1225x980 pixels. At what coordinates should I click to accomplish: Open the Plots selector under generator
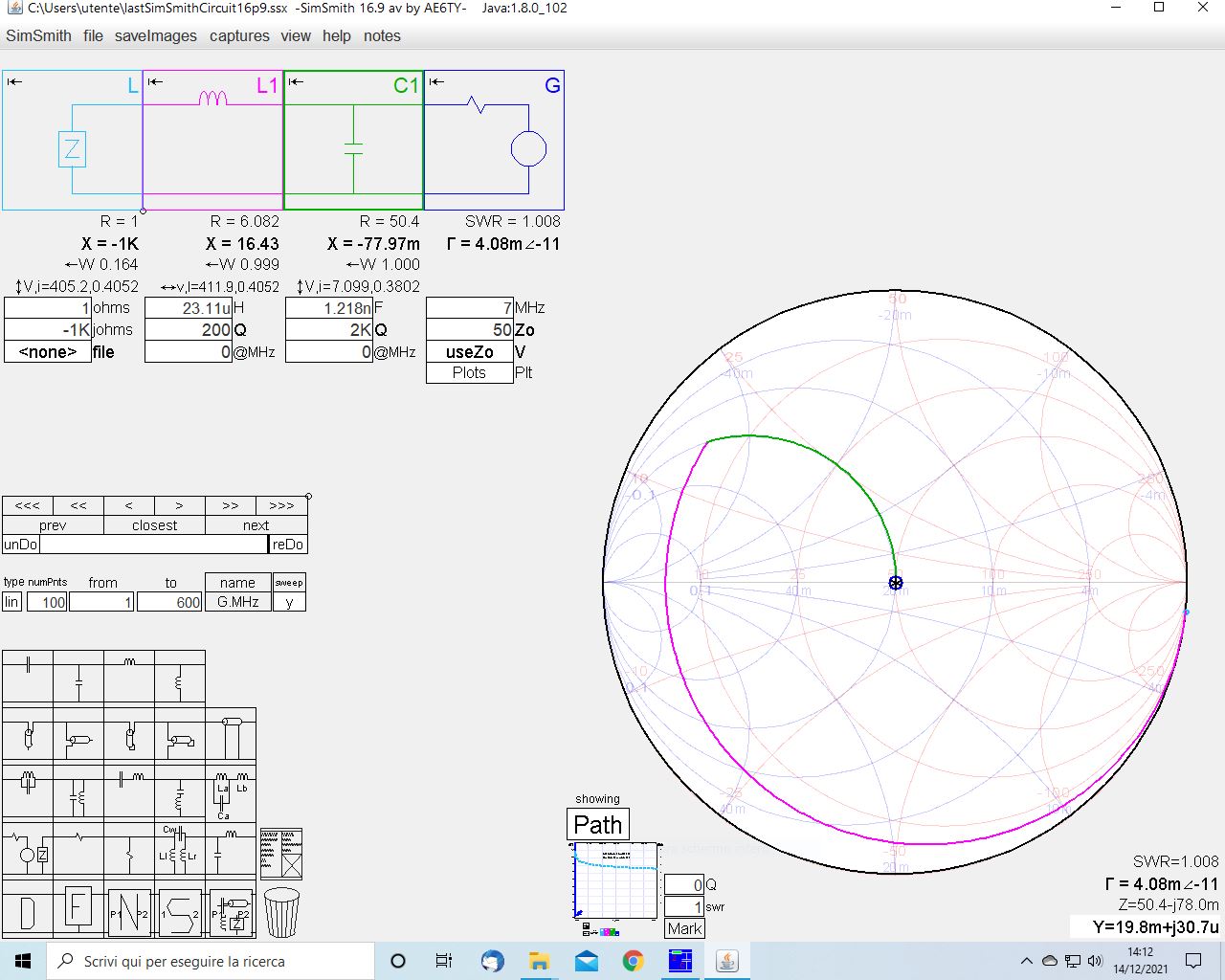point(470,372)
